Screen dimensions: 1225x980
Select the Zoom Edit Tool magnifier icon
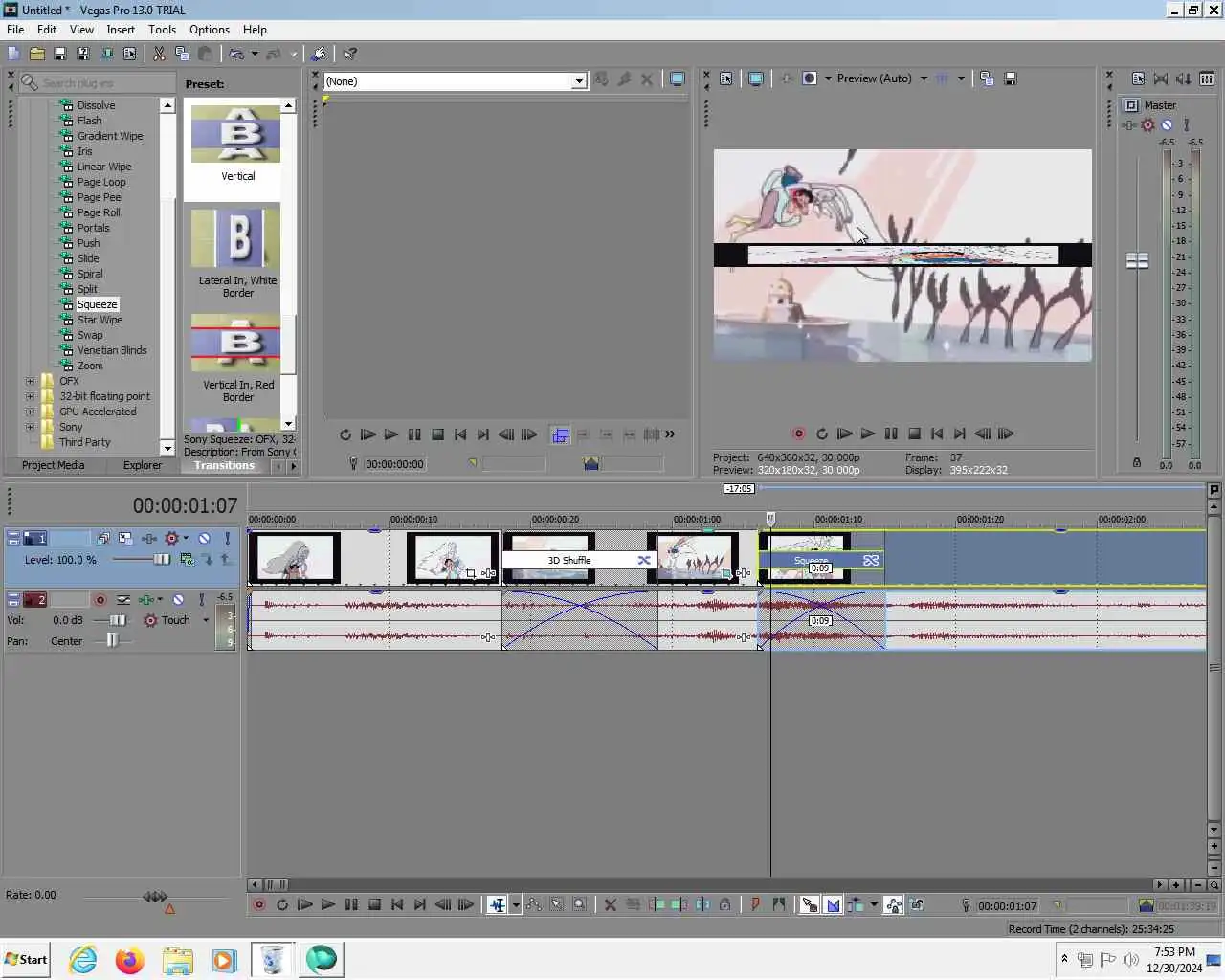point(579,904)
